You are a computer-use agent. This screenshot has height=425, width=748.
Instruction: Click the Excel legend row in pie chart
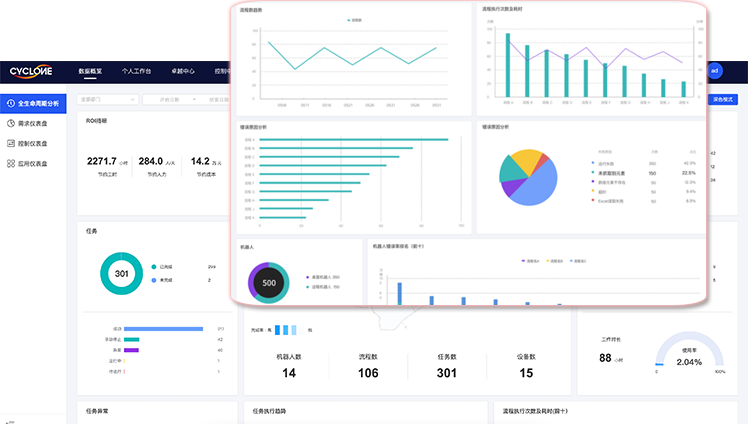(x=644, y=201)
